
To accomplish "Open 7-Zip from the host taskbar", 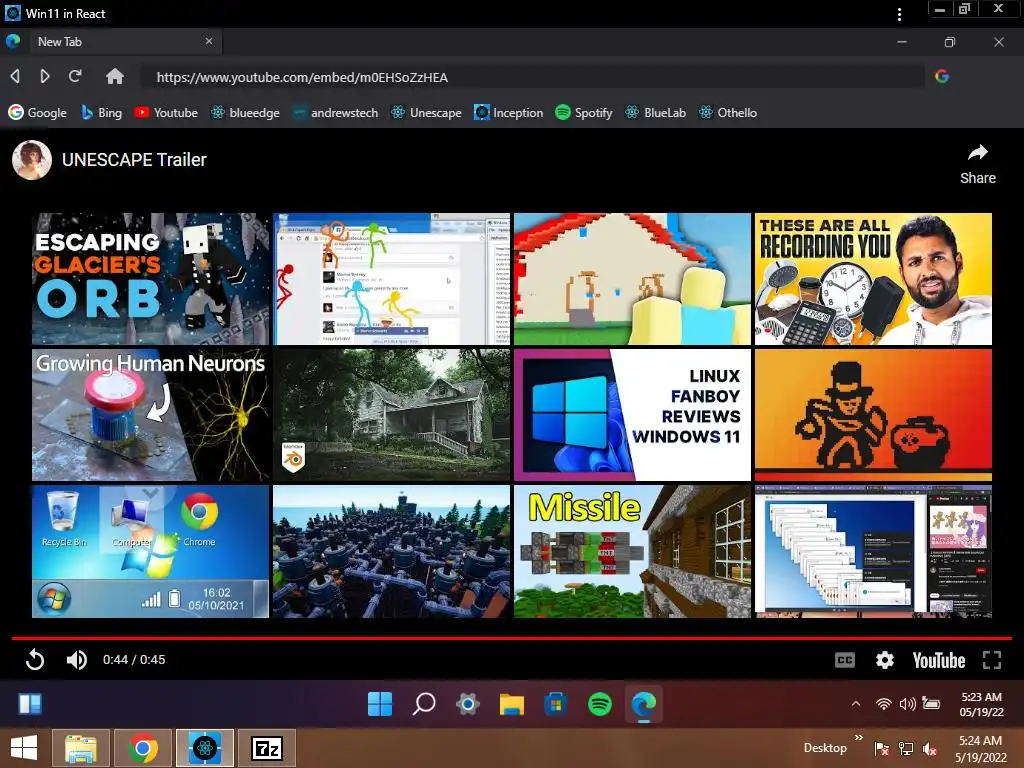I will [x=267, y=748].
